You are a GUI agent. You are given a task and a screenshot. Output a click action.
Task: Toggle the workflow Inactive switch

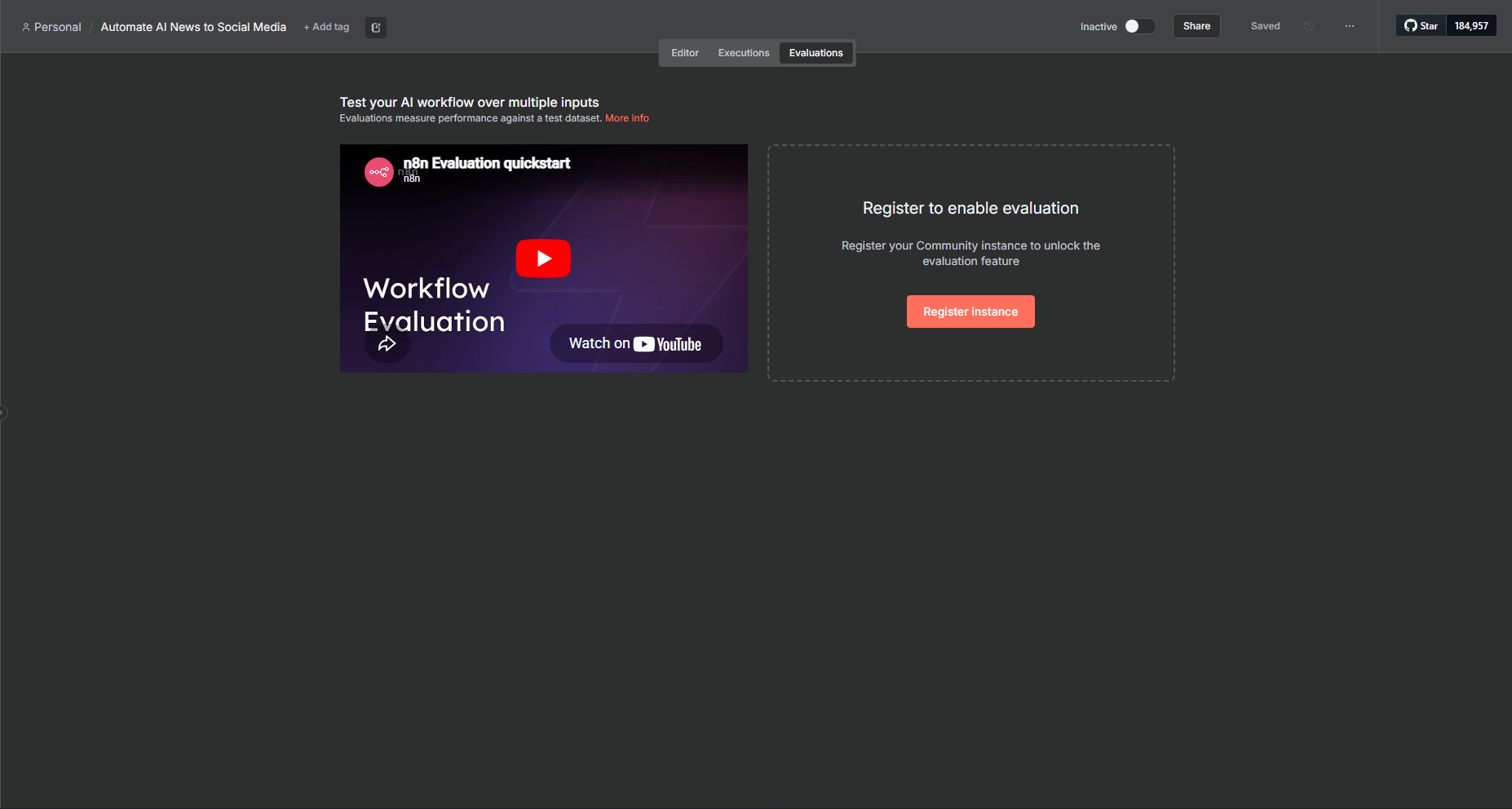(x=1139, y=26)
